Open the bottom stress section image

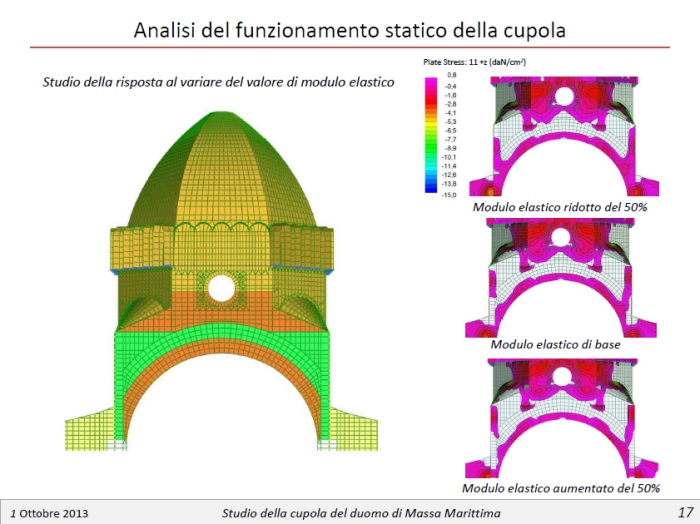563,418
